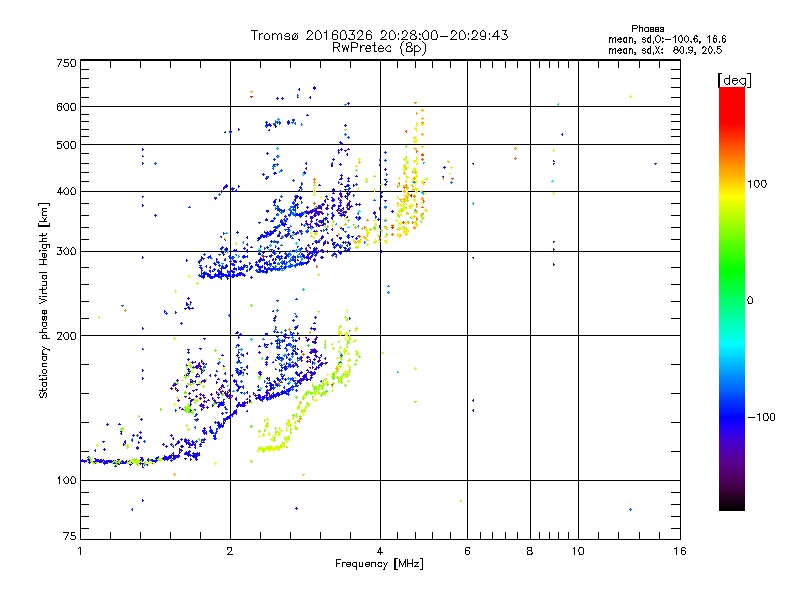Click the x-axis tick label "8"
The height and width of the screenshot is (600, 800).
tap(530, 551)
